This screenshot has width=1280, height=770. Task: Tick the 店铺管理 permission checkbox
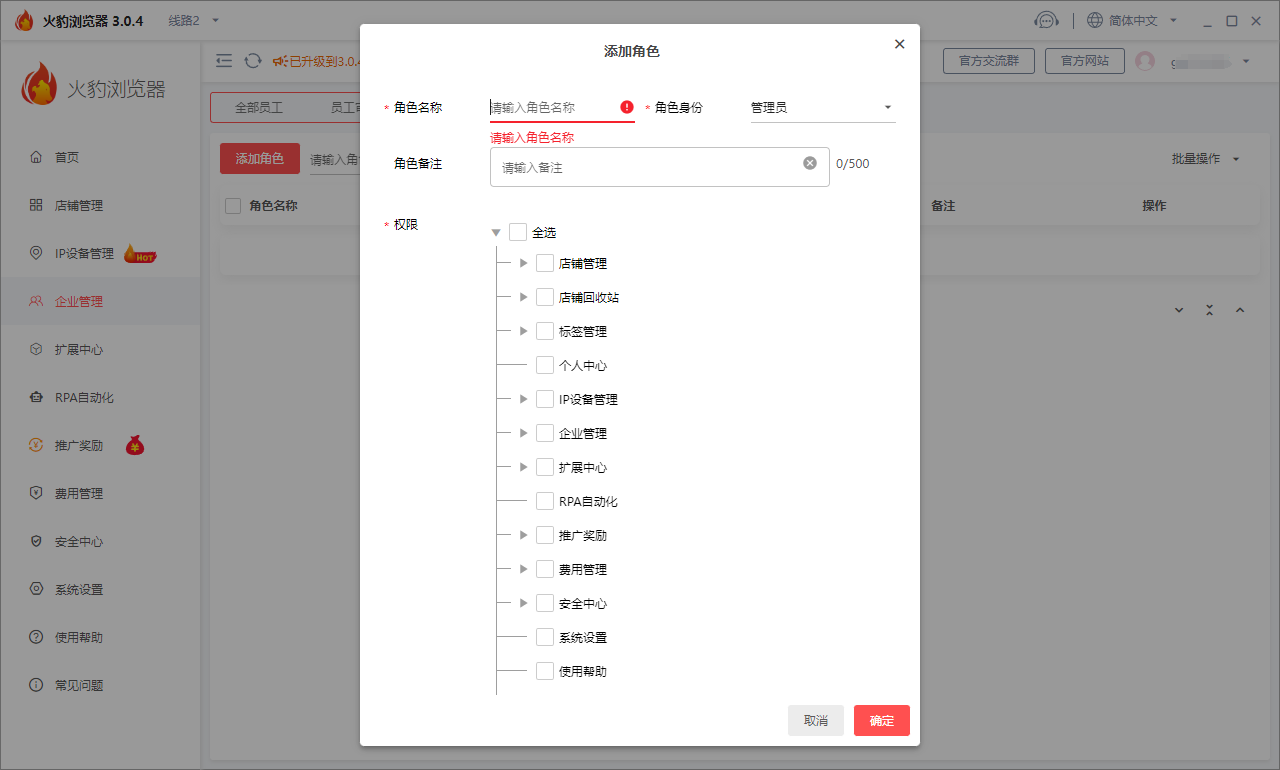pyautogui.click(x=545, y=263)
